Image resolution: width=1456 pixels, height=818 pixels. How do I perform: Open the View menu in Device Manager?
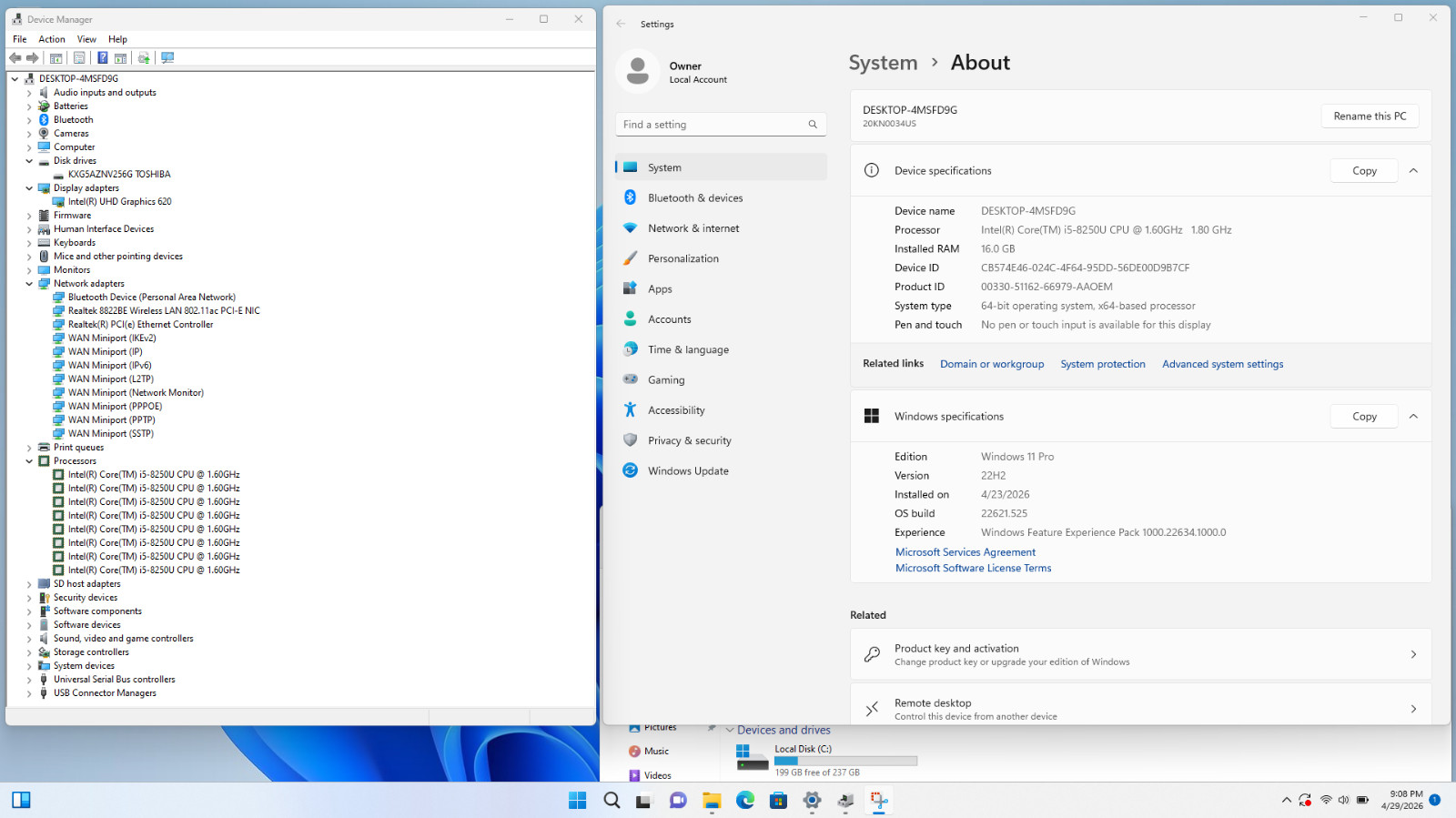pyautogui.click(x=86, y=39)
